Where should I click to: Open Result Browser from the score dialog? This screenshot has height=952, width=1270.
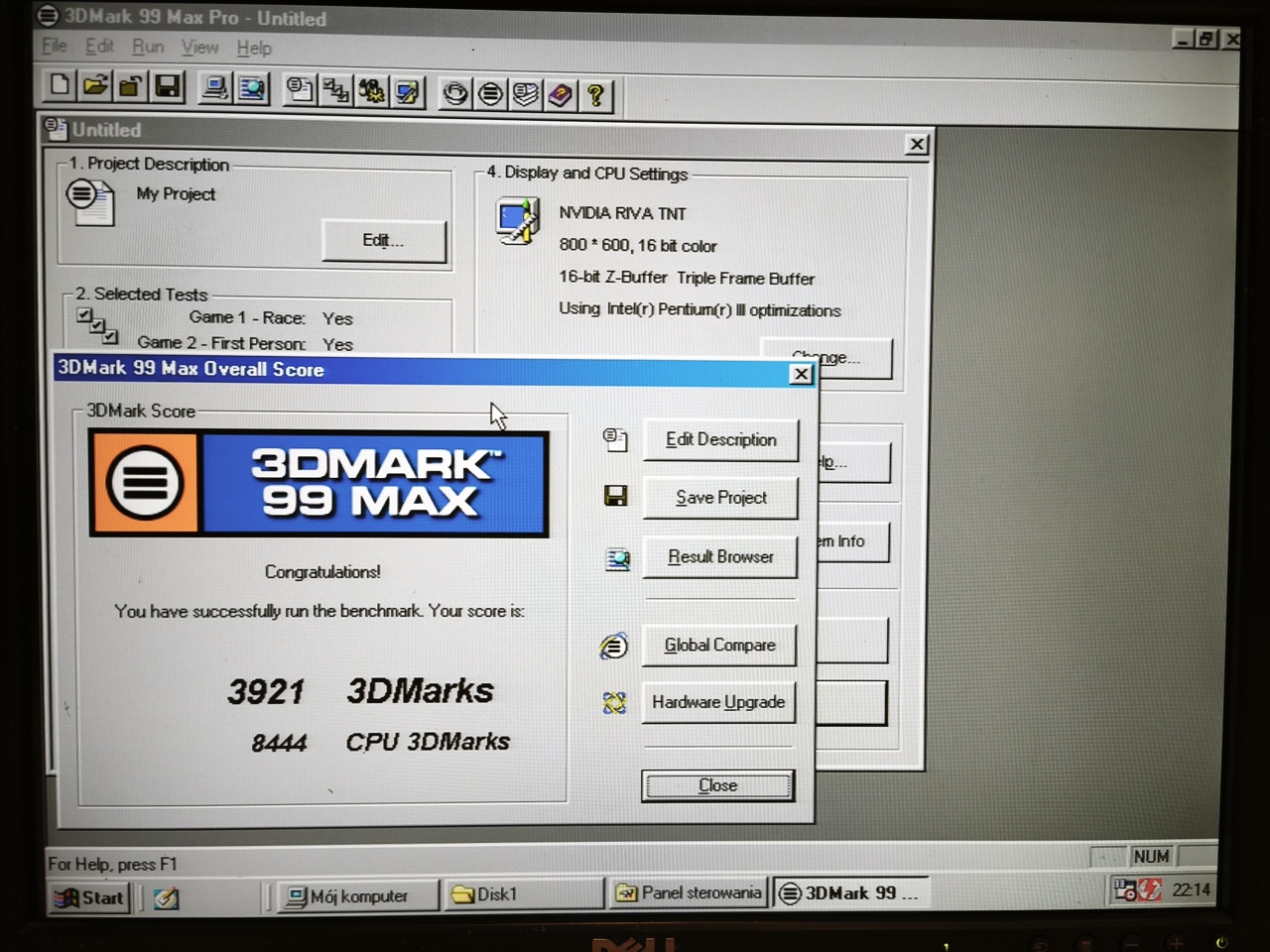tap(720, 557)
